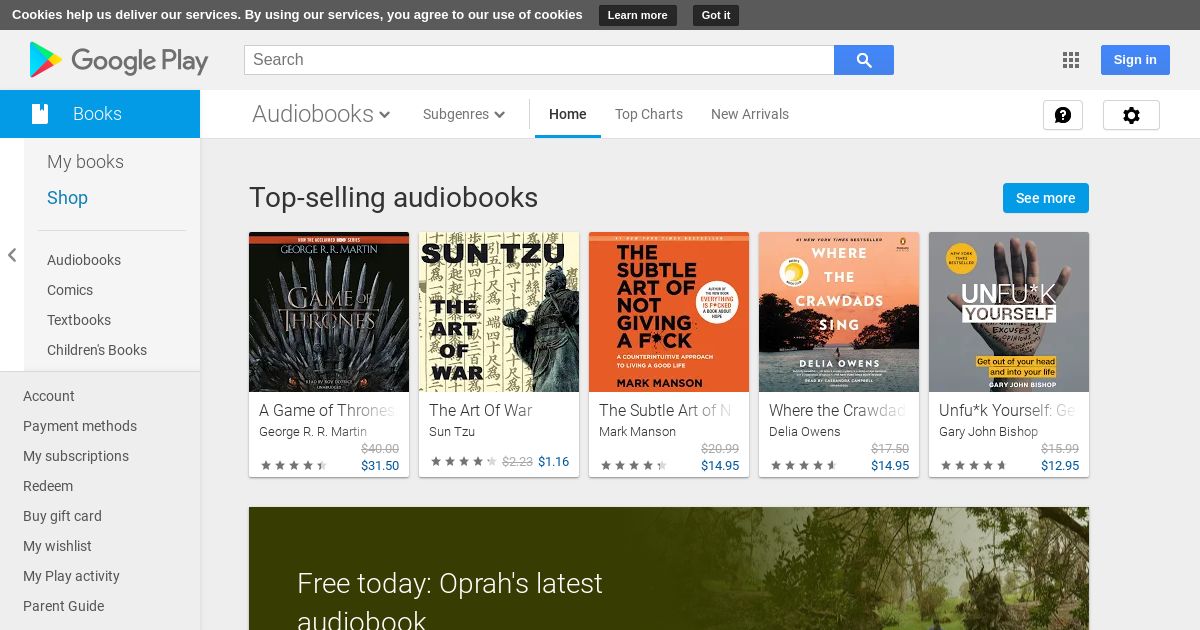
Task: Open Payment methods link
Action: [80, 426]
